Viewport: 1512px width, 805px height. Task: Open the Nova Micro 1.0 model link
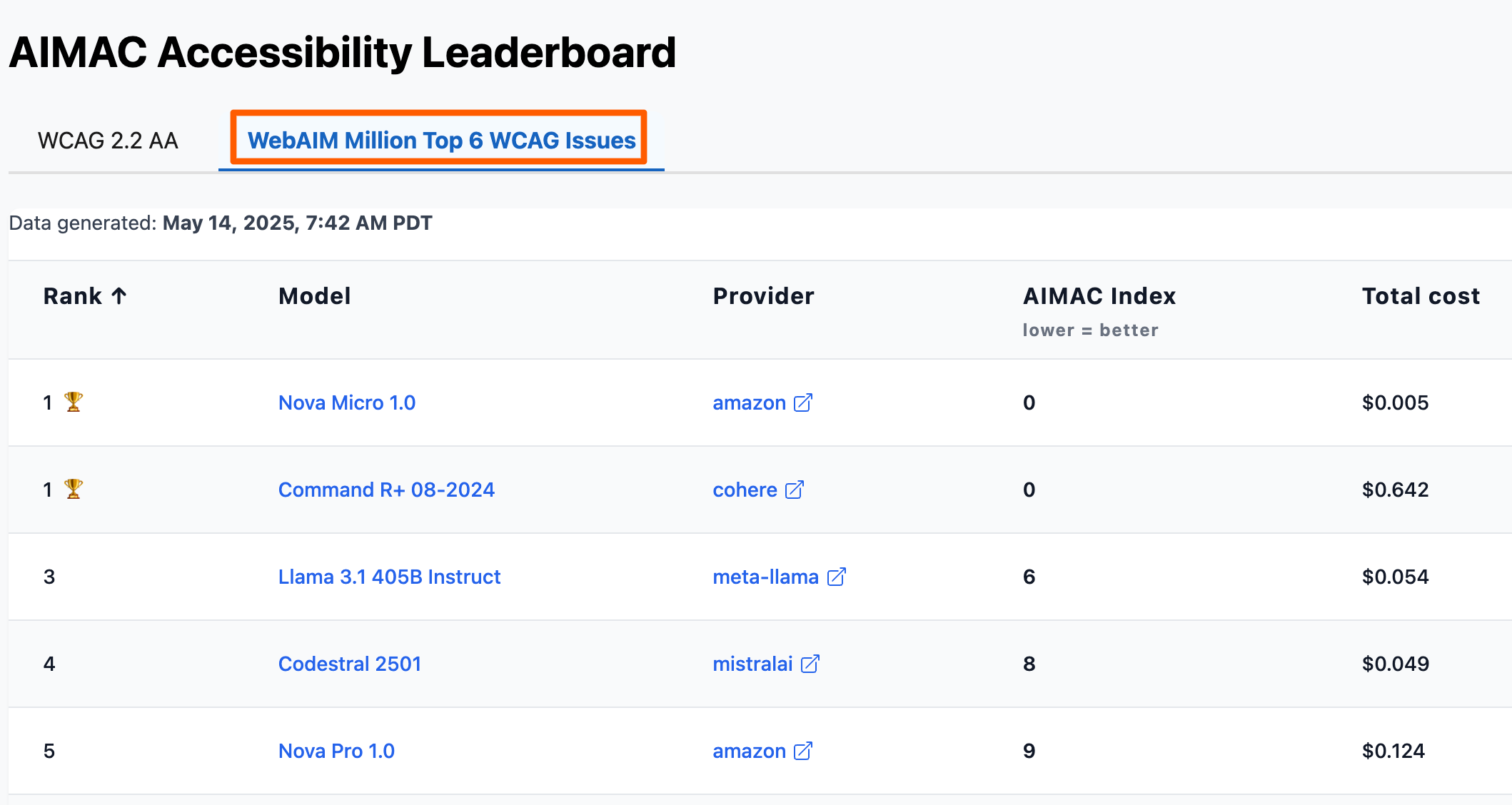click(346, 402)
